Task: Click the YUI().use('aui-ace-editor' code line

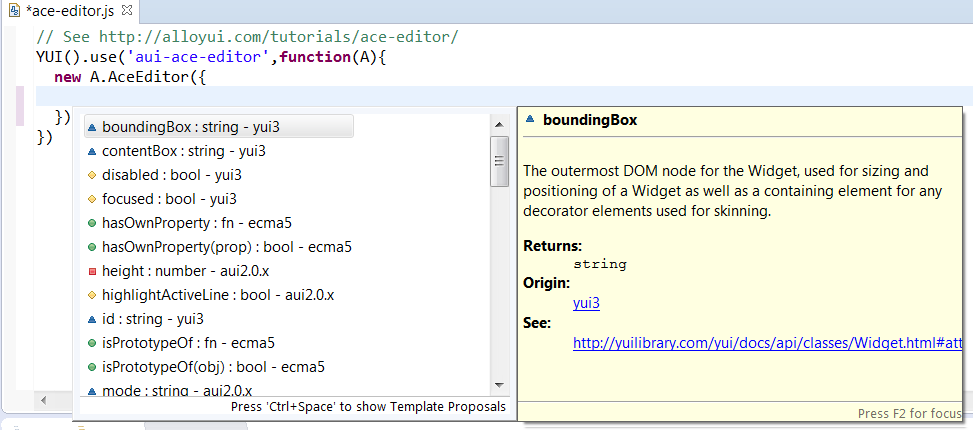Action: pyautogui.click(x=212, y=57)
